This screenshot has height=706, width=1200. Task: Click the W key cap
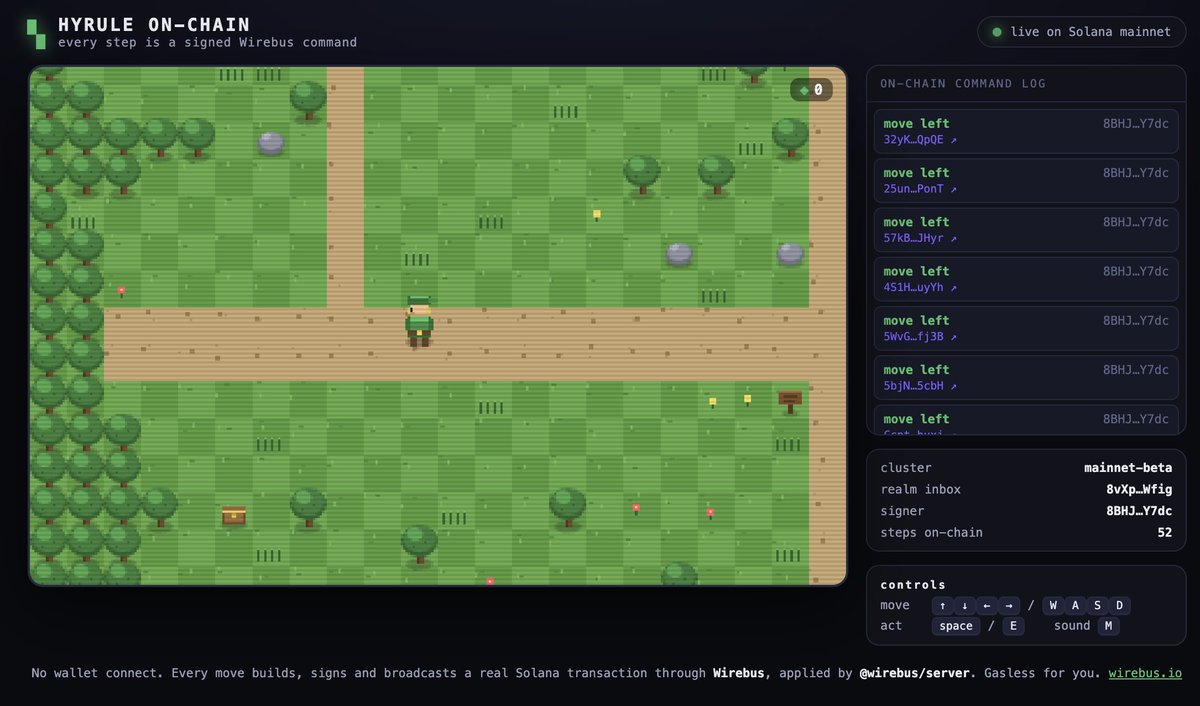1053,605
